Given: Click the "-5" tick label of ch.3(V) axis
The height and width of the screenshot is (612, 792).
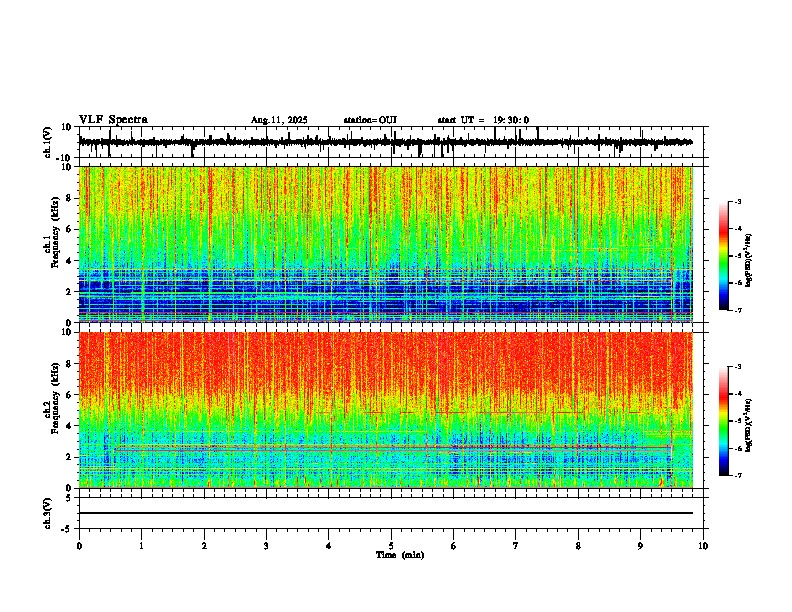Looking at the screenshot, I should coord(67,529).
